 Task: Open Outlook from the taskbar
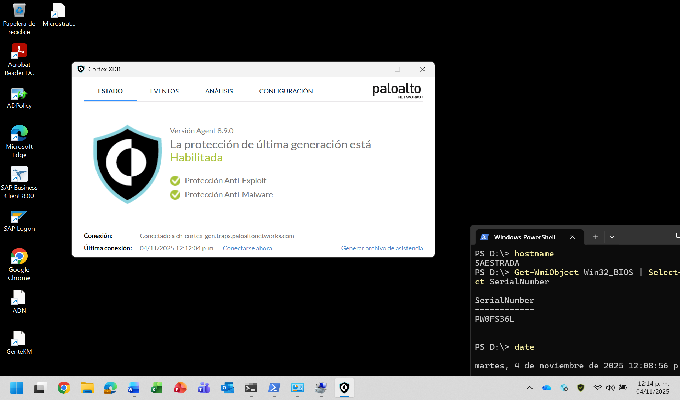coord(227,388)
